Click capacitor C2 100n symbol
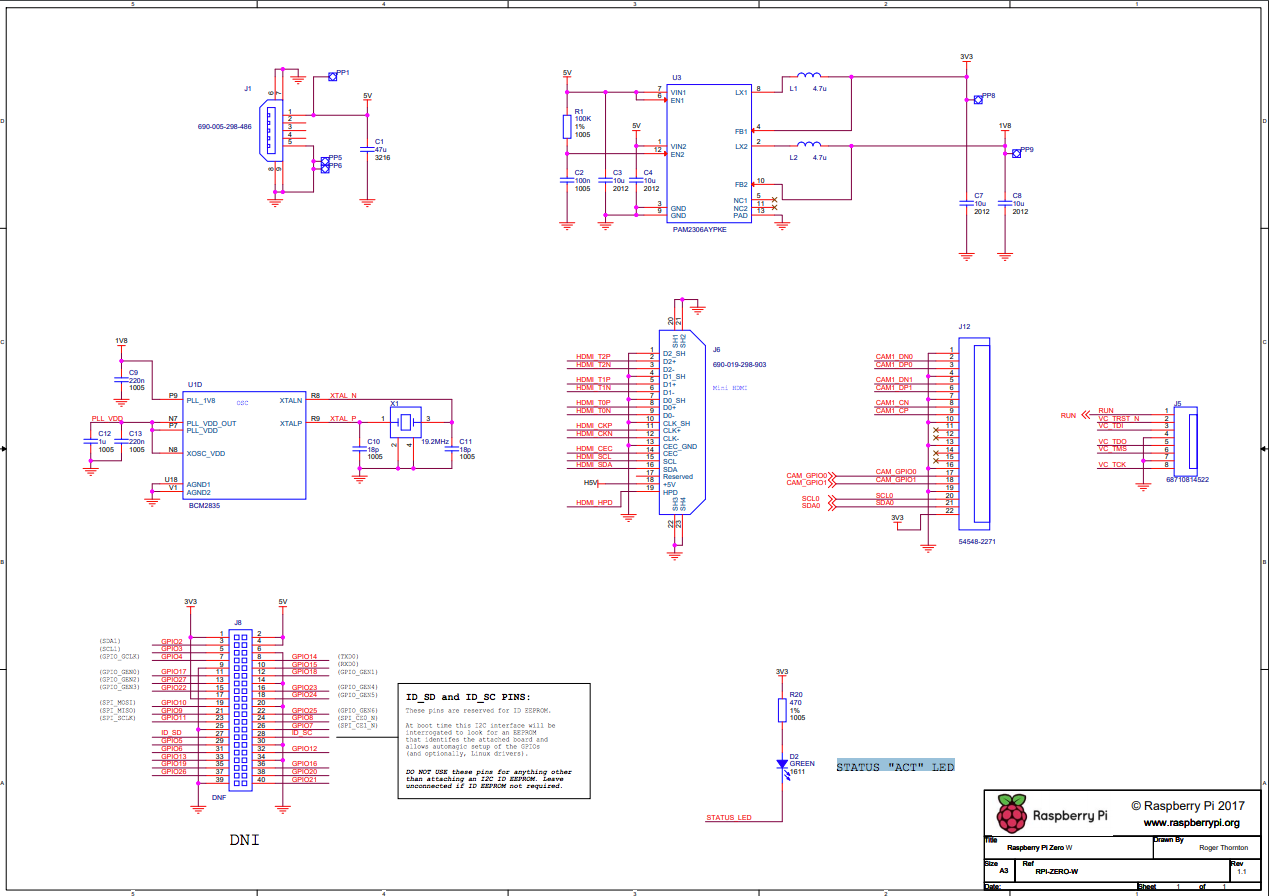The image size is (1269, 896). point(567,180)
